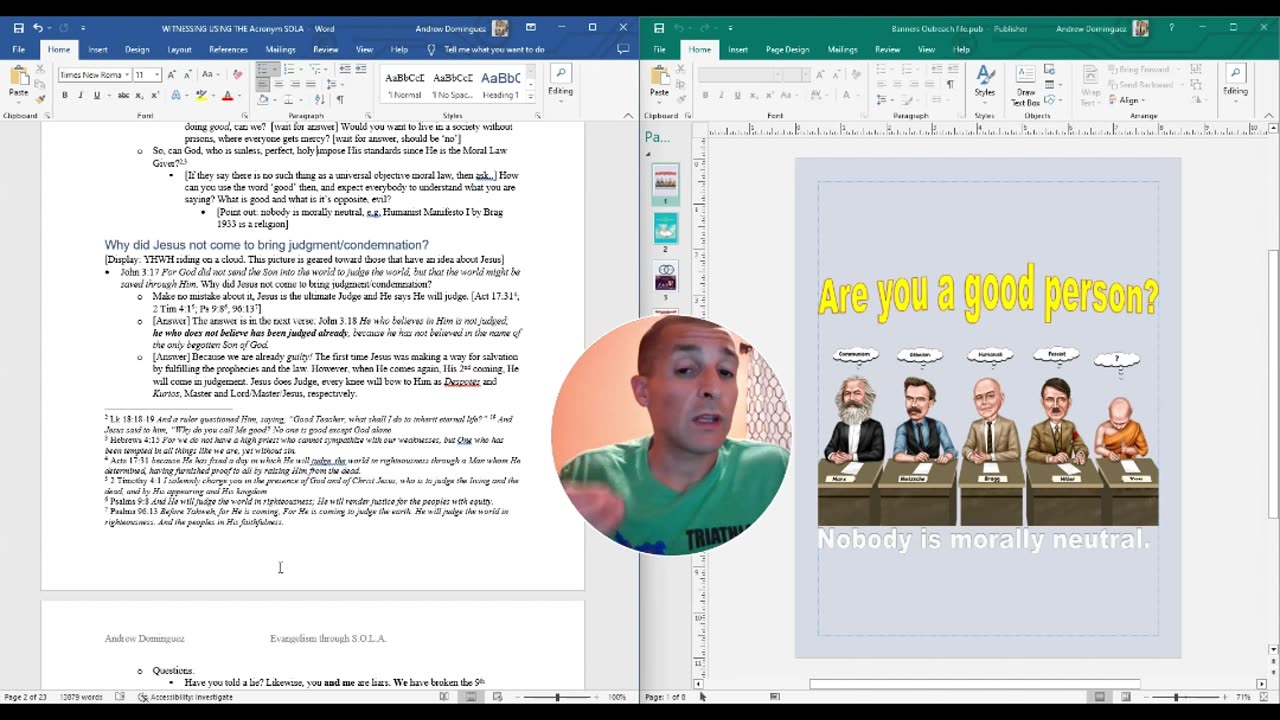
Task: Click Shading paint bucket in Word
Action: [265, 99]
